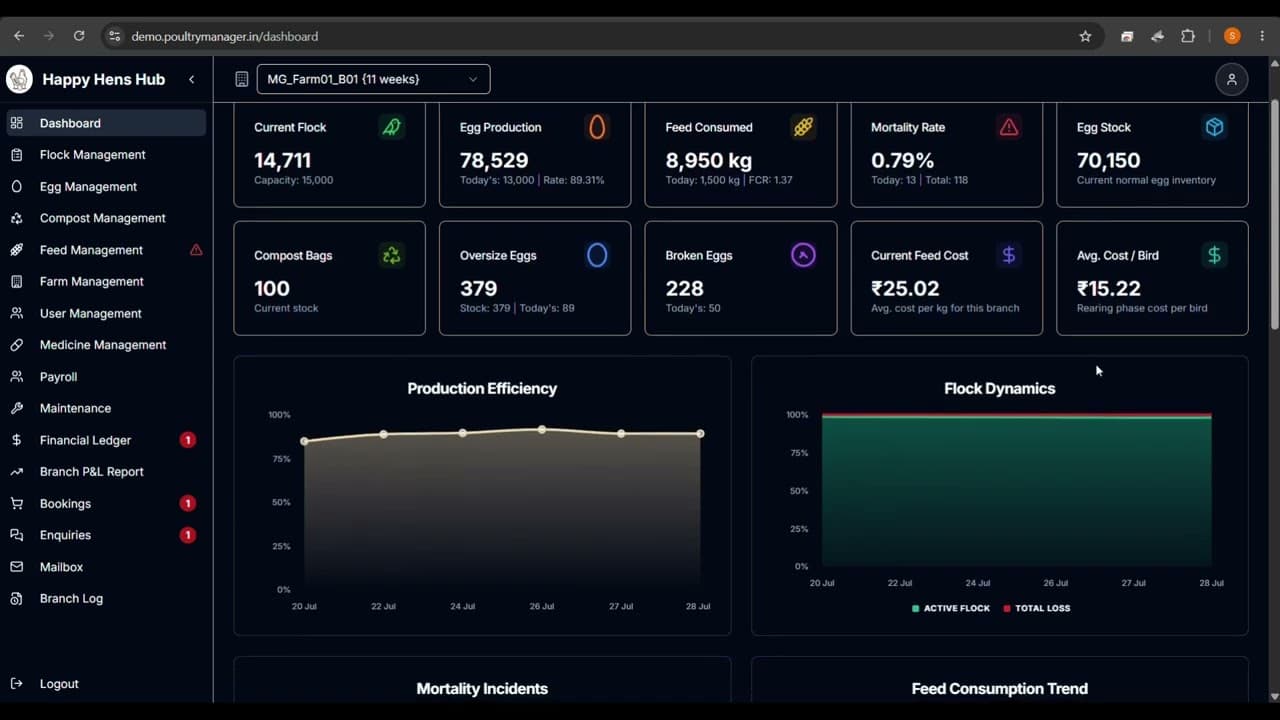
Task: Click the Broken Eggs icon
Action: tap(803, 255)
